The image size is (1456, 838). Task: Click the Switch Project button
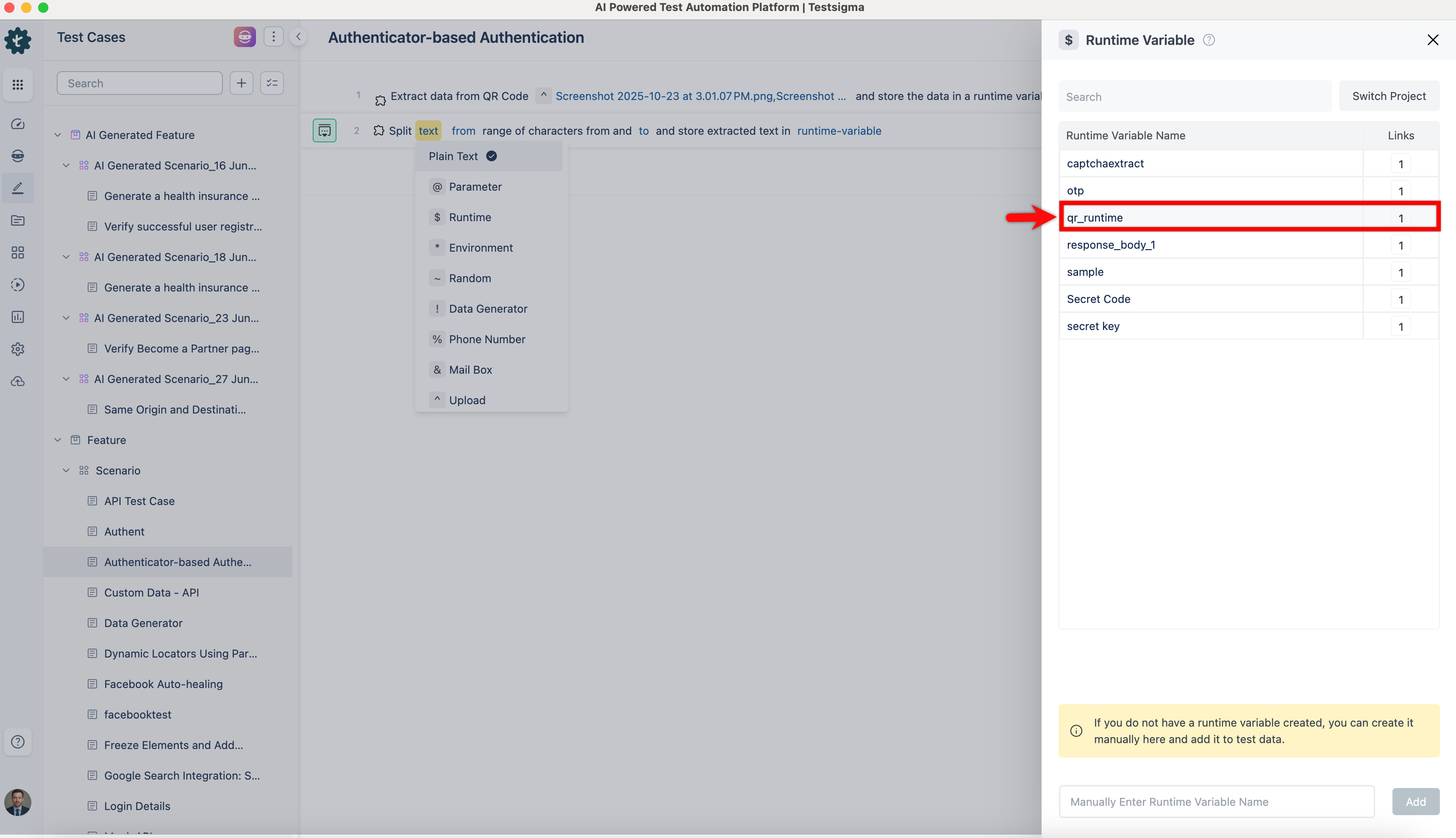pyautogui.click(x=1389, y=96)
